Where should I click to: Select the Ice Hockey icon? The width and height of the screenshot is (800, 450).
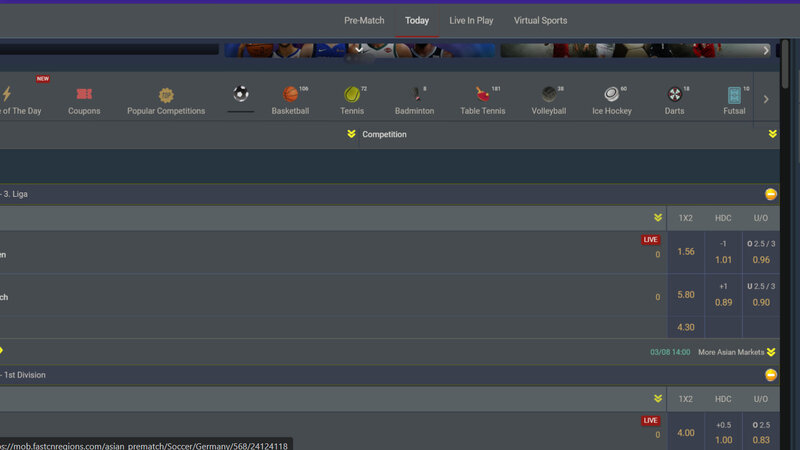[611, 95]
